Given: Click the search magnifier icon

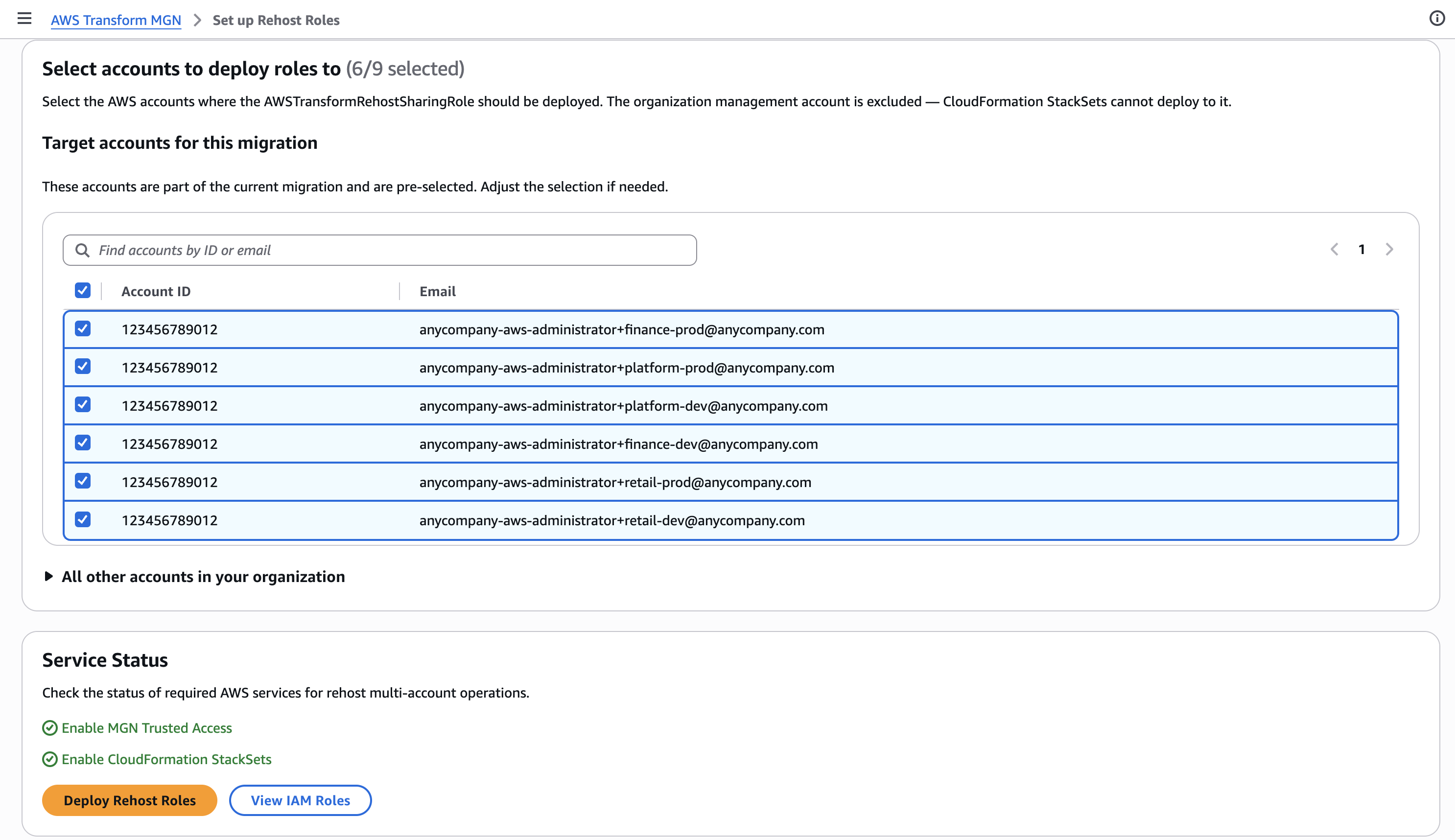Looking at the screenshot, I should [x=83, y=250].
